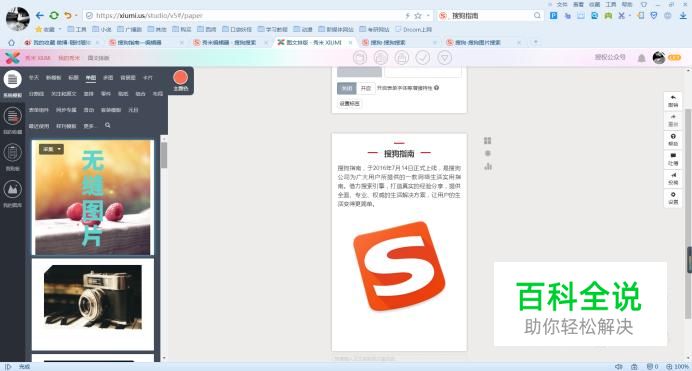692x371 pixels.
Task: Open the 学习教程 bookmark folder
Action: tap(272, 30)
